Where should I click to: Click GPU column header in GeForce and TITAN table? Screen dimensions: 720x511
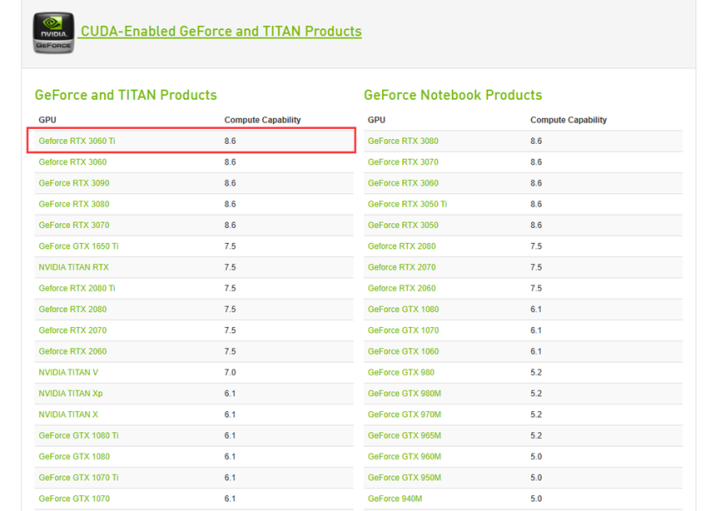[47, 120]
